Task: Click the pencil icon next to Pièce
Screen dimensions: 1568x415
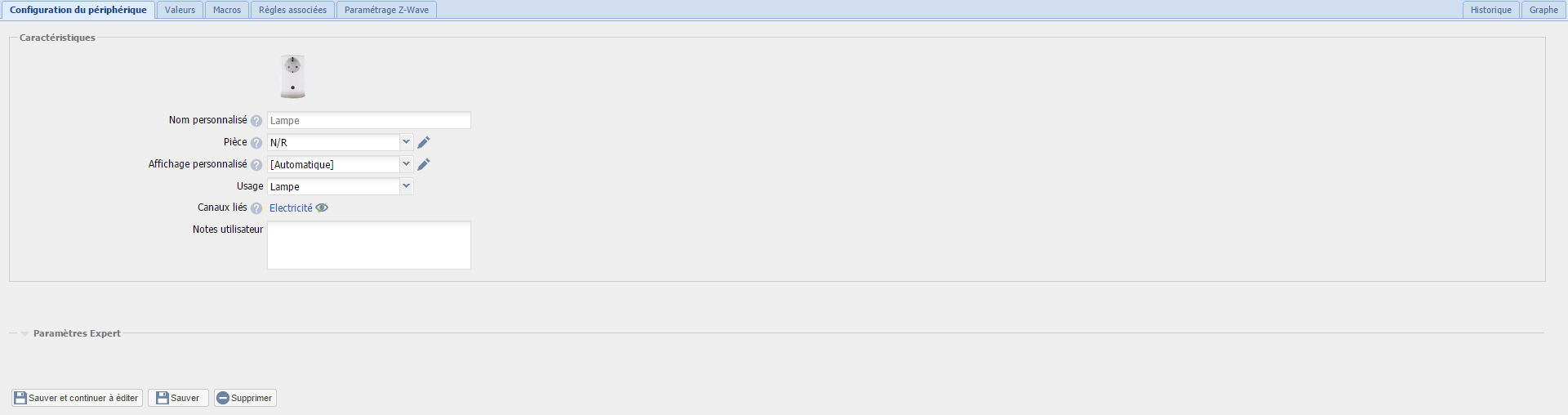Action: click(424, 142)
